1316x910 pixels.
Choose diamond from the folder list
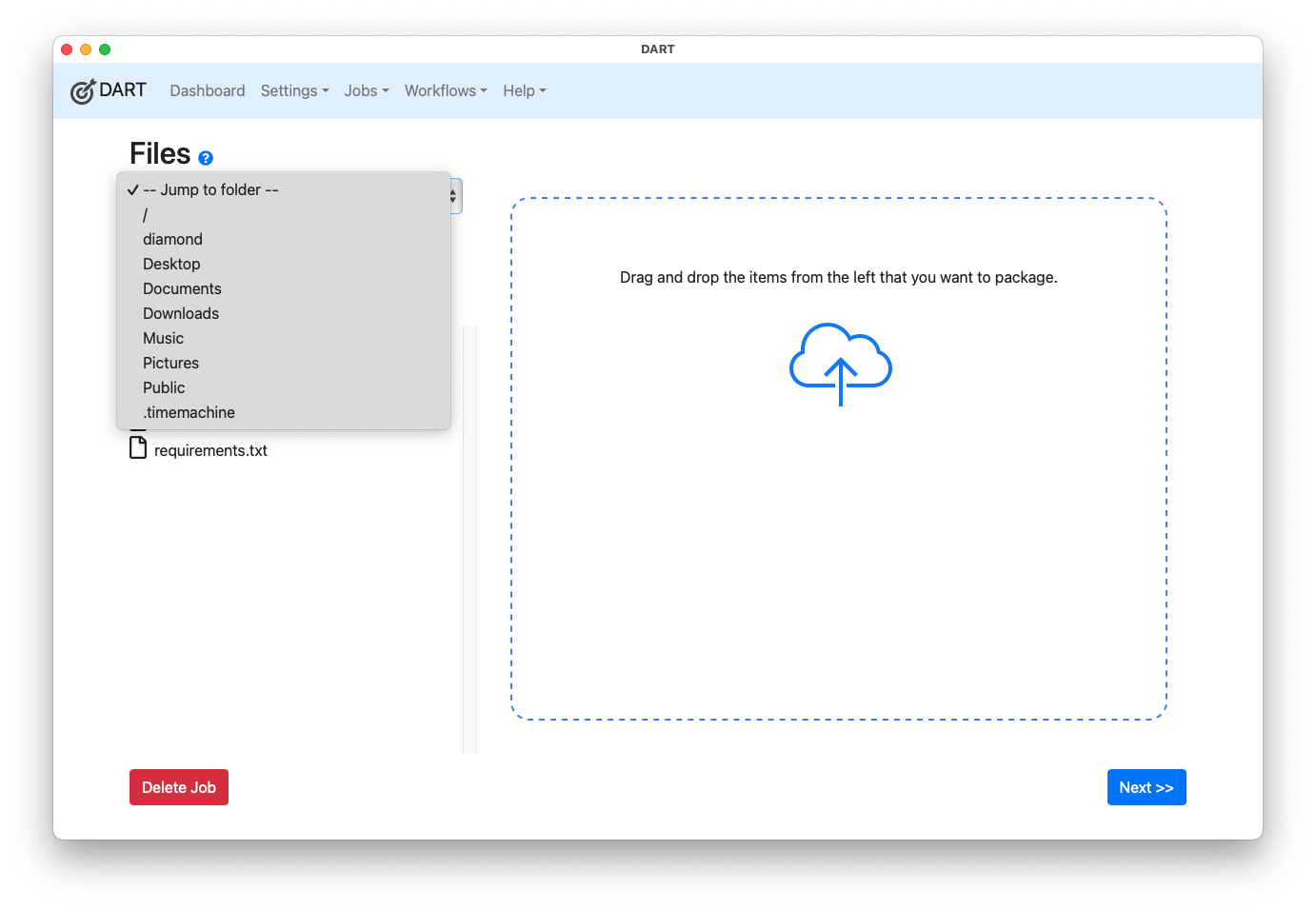pyautogui.click(x=172, y=239)
